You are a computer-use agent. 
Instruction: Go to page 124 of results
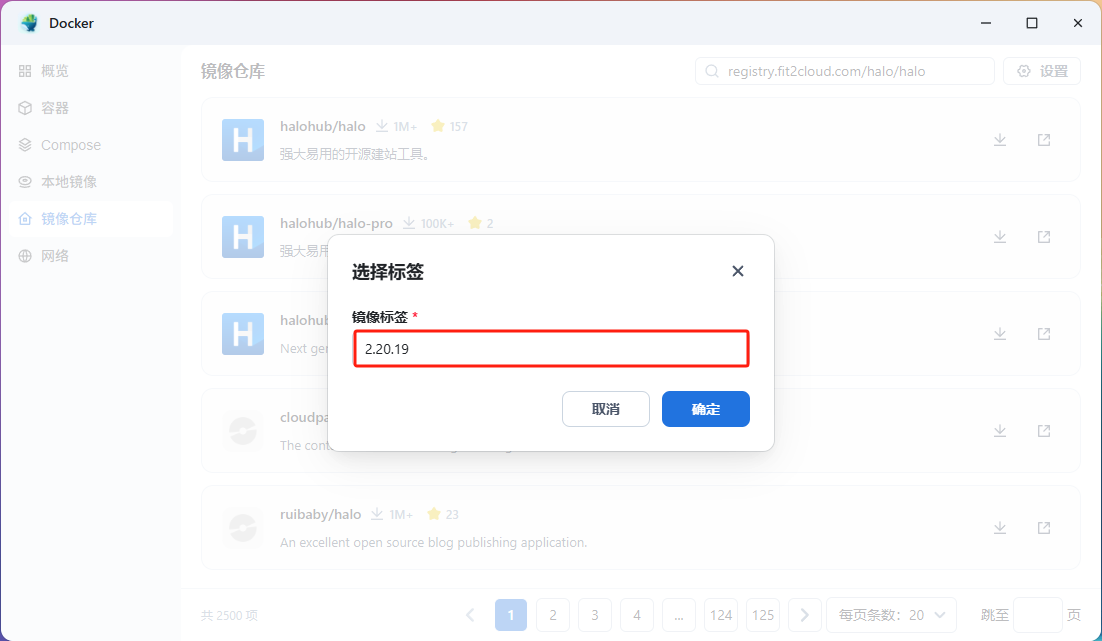tap(721, 615)
